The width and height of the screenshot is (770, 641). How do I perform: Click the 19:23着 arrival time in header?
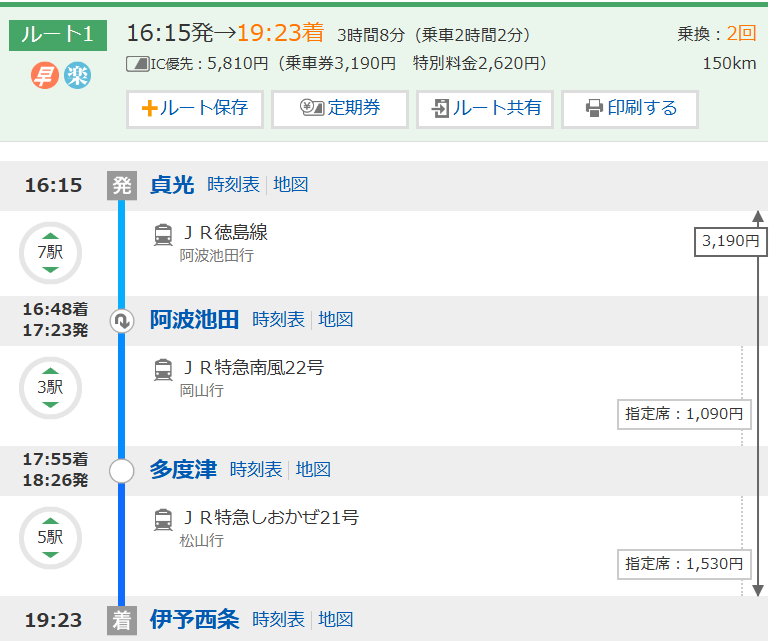pyautogui.click(x=280, y=33)
